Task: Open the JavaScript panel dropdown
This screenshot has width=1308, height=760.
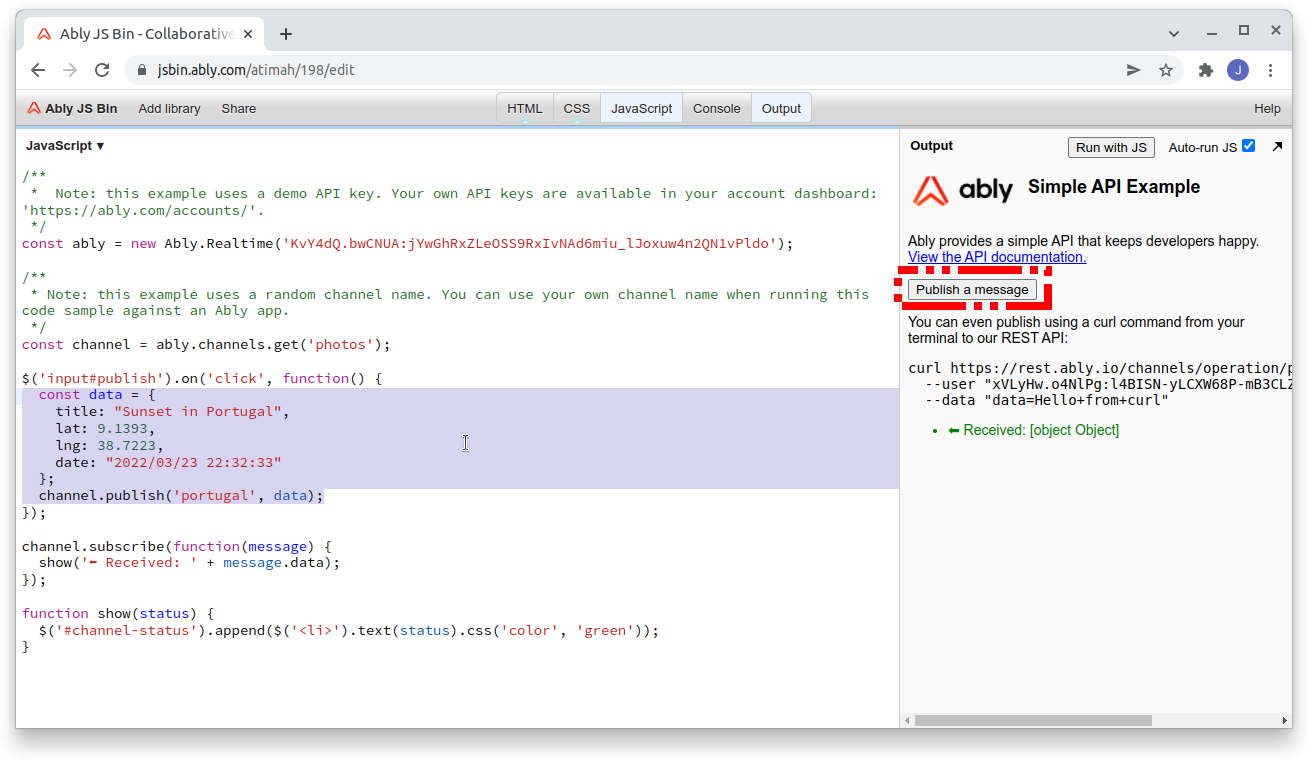Action: [65, 146]
